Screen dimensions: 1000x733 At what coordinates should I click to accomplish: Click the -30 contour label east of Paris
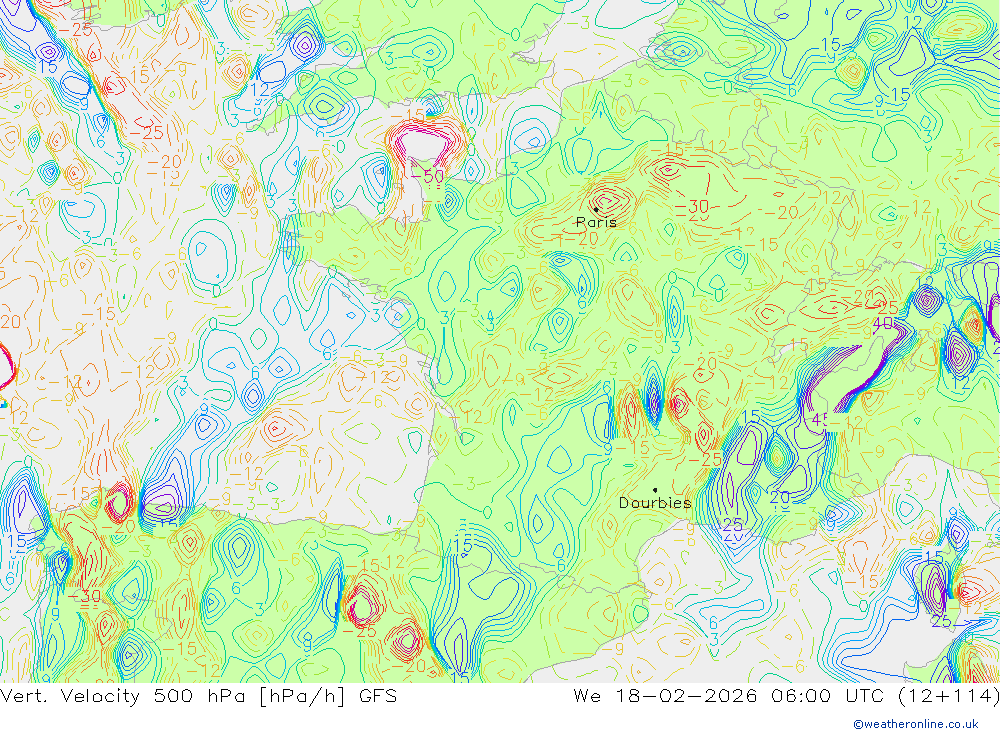[x=693, y=206]
